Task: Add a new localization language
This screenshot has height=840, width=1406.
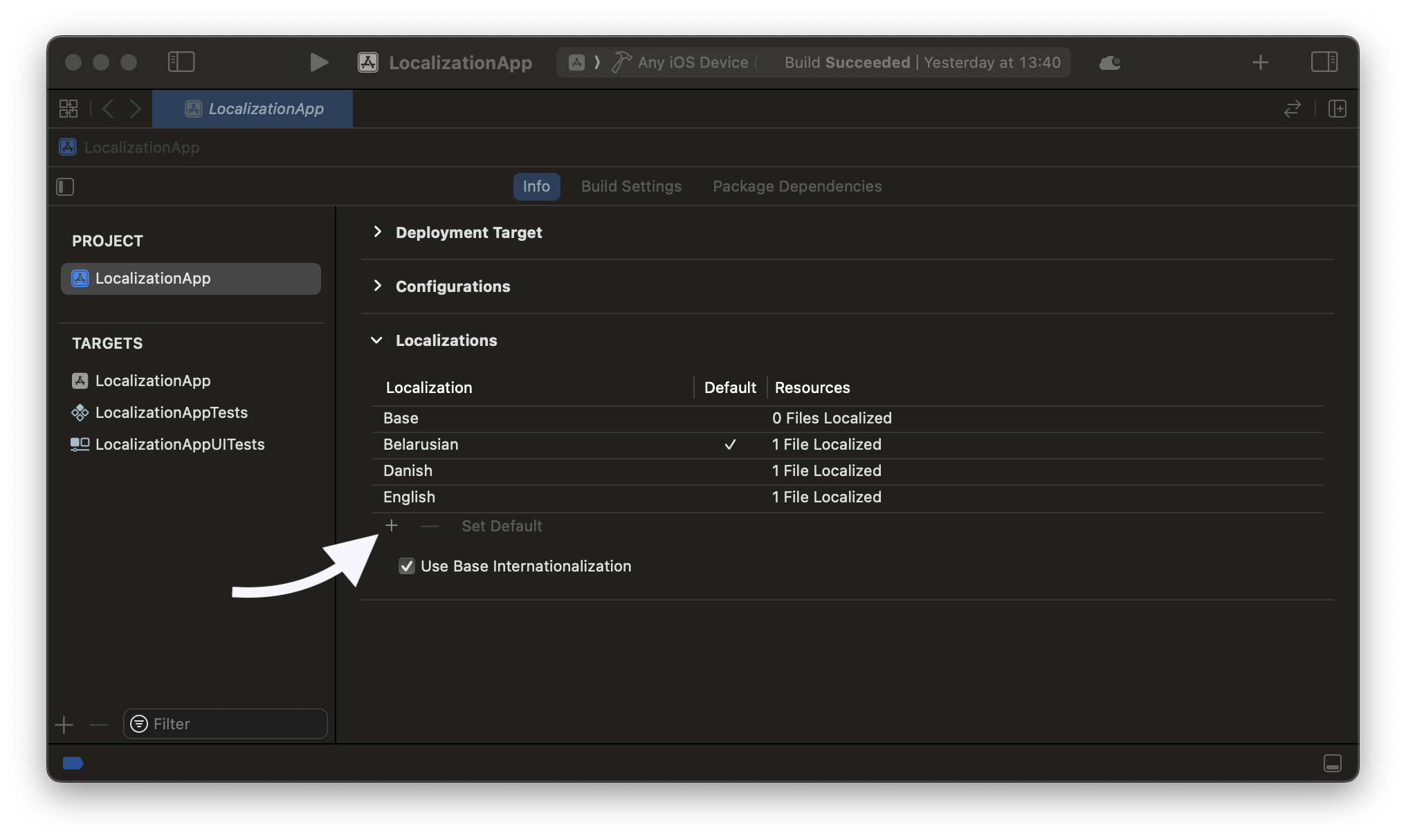Action: 392,526
